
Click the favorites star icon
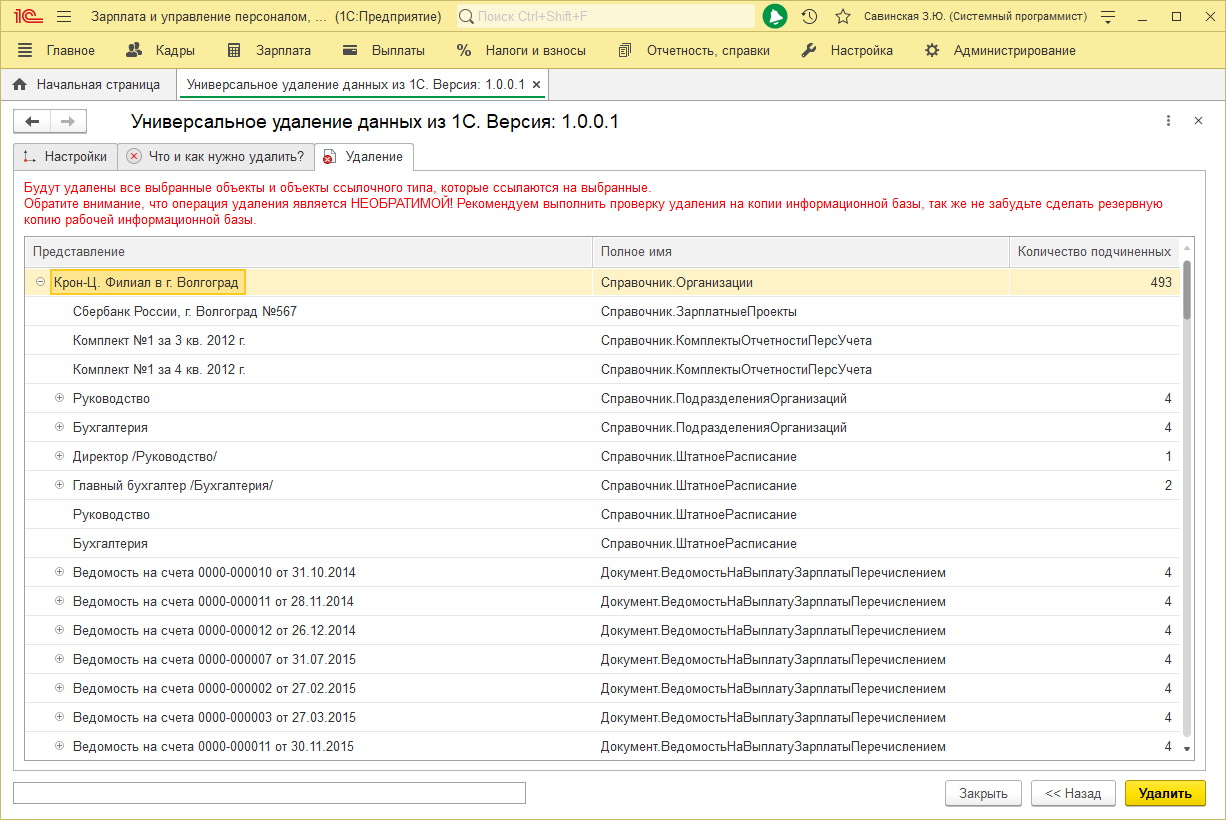[843, 17]
